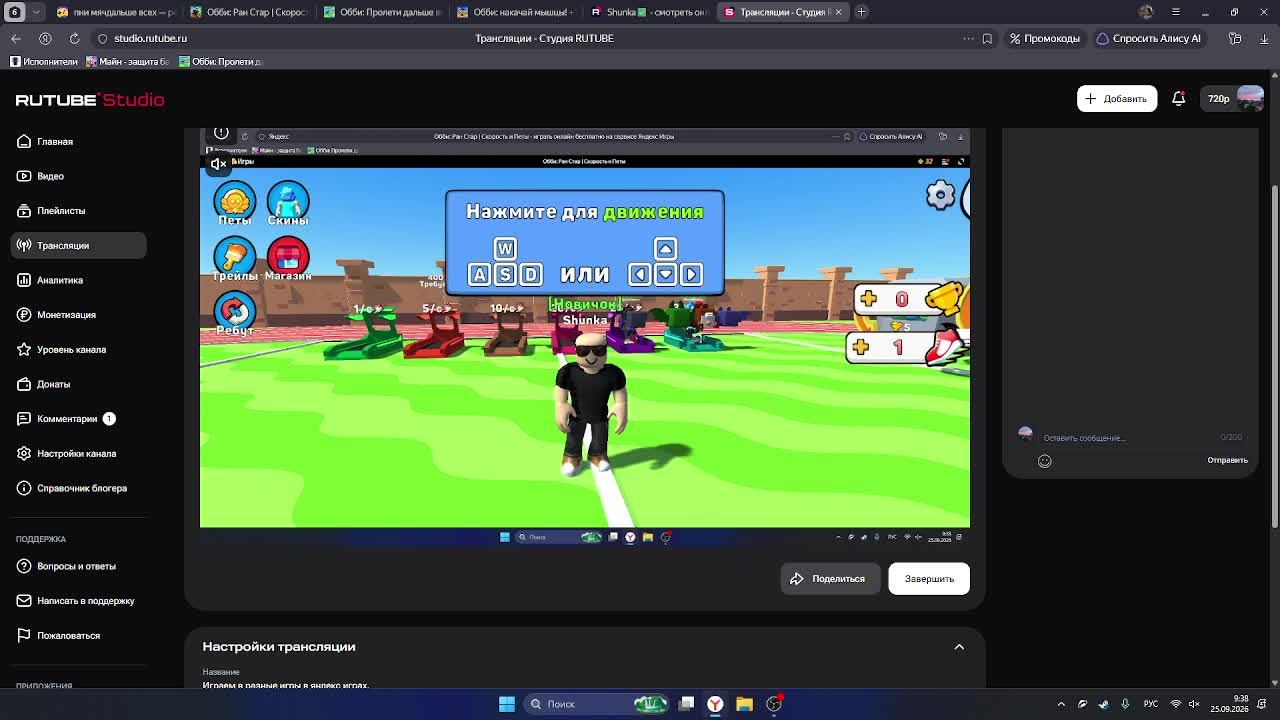Viewport: 1280px width, 720px height.
Task: Open tab group dropdown arrow
Action: click(36, 12)
